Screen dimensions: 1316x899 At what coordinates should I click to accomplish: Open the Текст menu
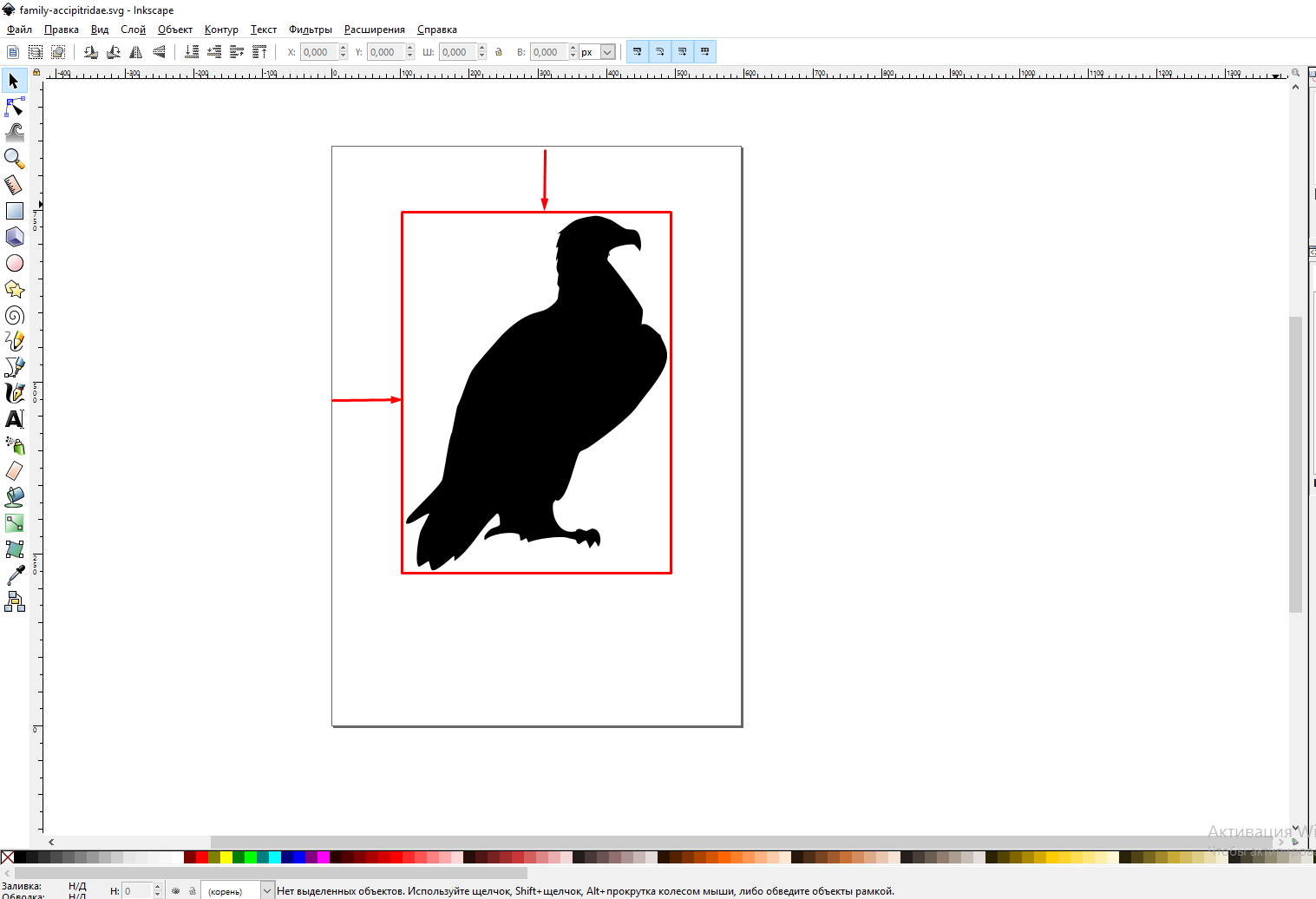tap(264, 30)
